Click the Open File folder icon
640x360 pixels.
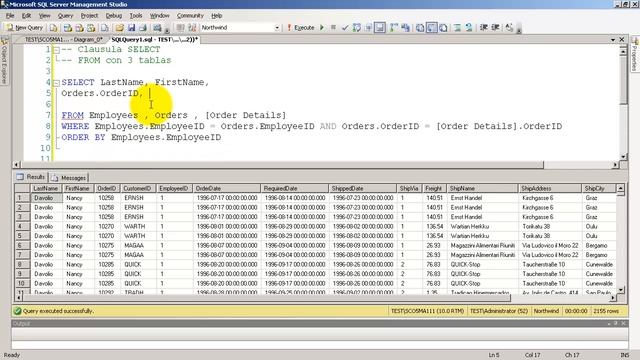tap(119, 28)
